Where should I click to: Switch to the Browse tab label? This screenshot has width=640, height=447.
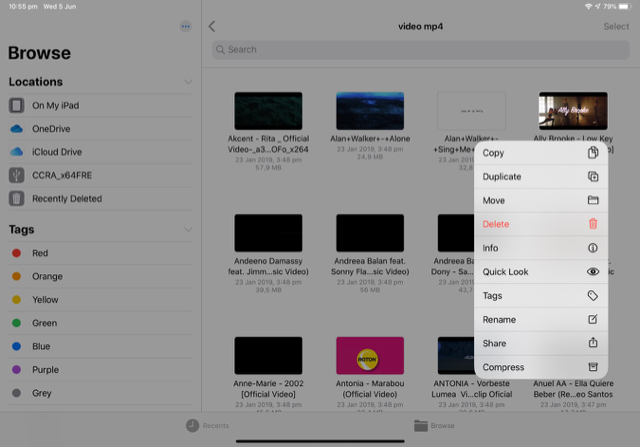pyautogui.click(x=442, y=425)
